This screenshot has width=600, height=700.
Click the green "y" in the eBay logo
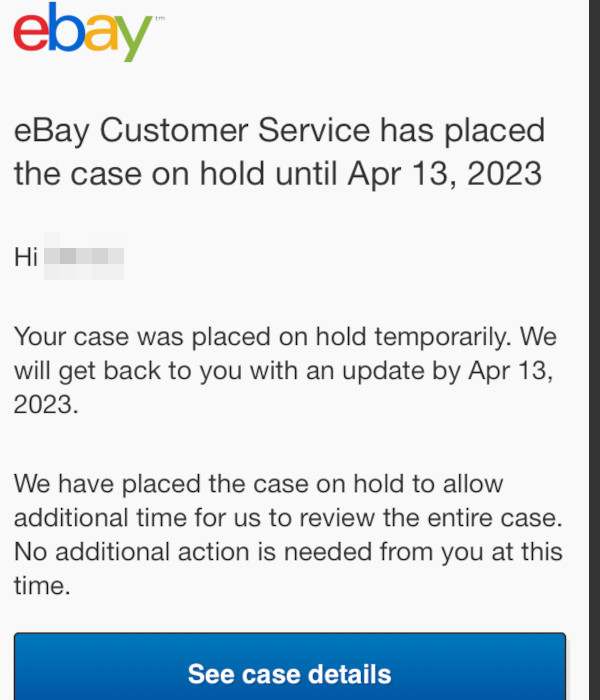click(x=134, y=39)
